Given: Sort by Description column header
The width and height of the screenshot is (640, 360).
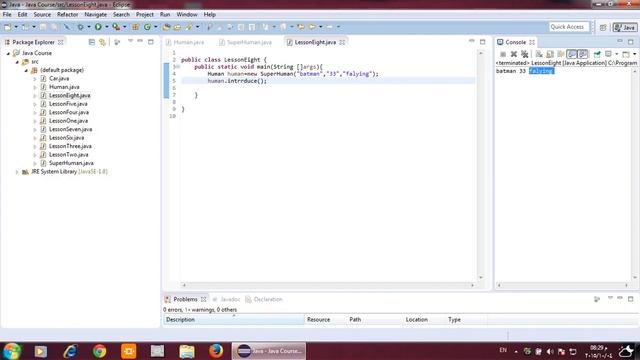Looking at the screenshot, I should 234,320.
